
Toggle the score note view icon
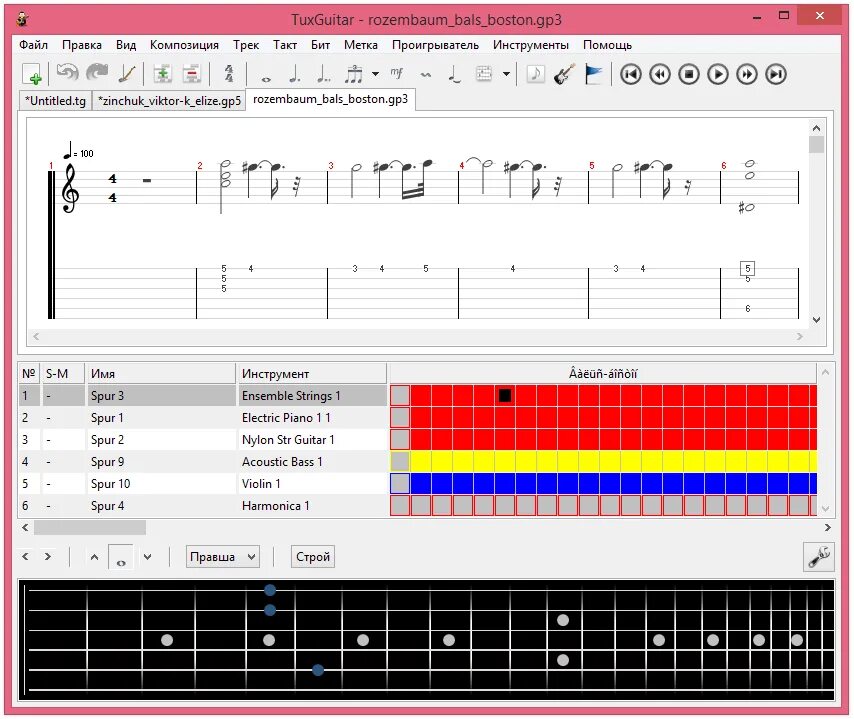coord(536,74)
